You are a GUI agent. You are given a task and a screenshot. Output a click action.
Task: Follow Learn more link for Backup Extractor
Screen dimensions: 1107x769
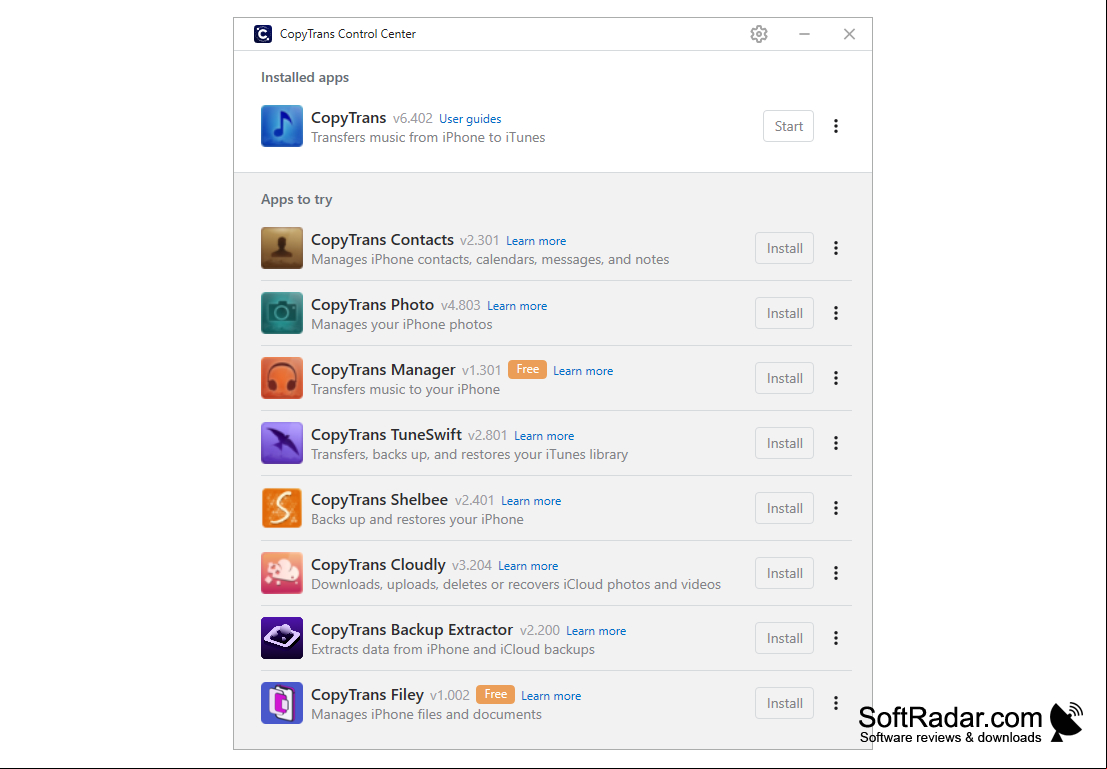[596, 631]
